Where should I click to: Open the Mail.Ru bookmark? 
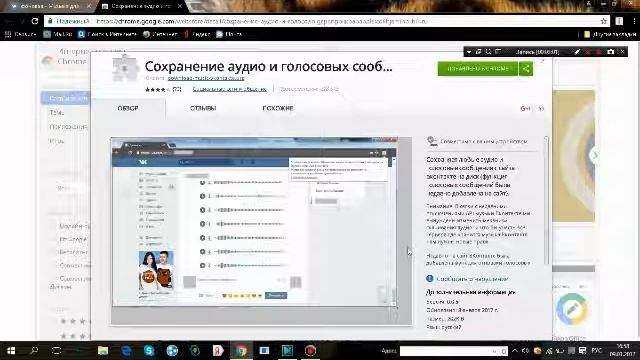58,34
